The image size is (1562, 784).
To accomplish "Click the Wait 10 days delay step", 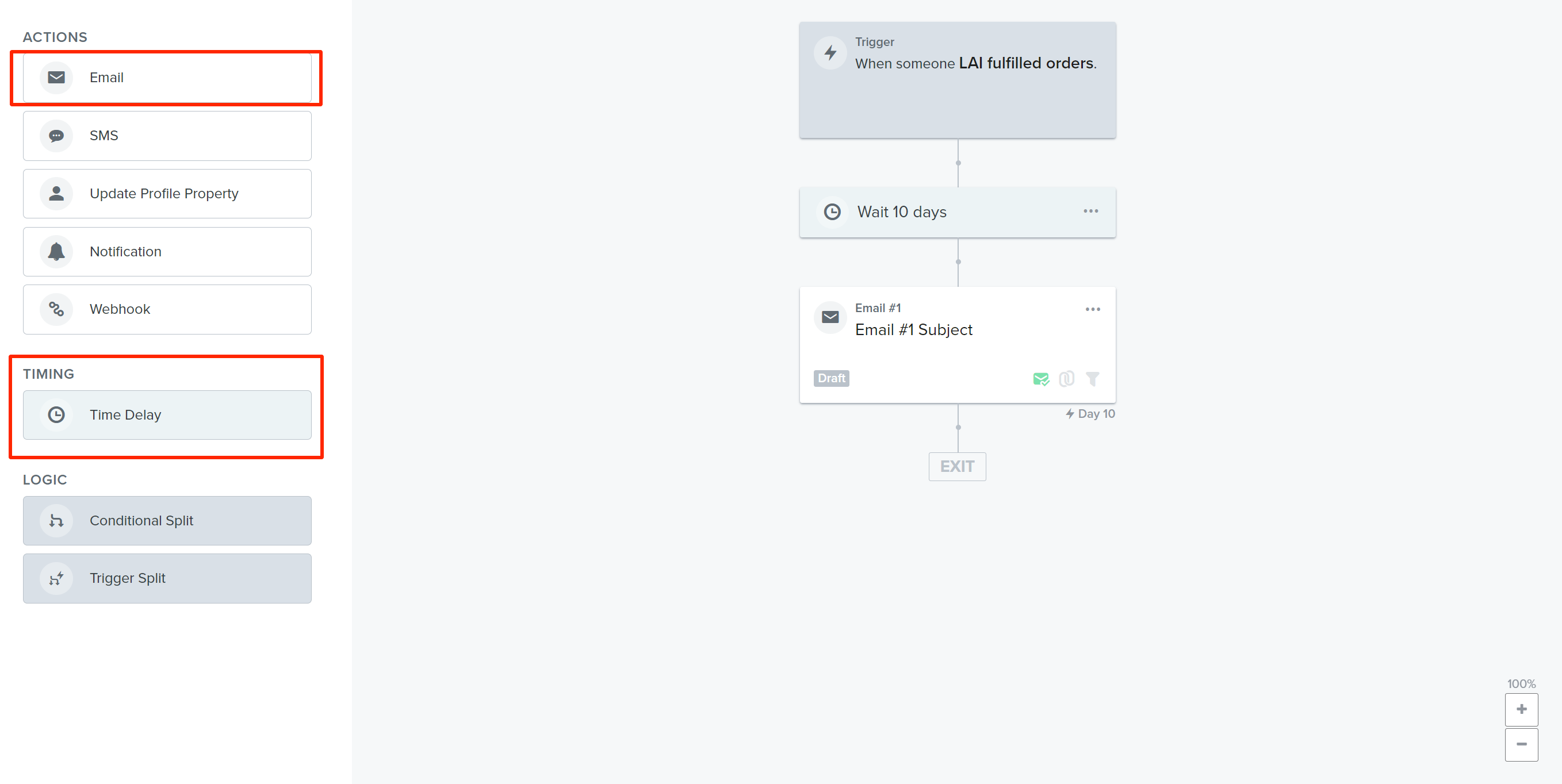I will [958, 212].
